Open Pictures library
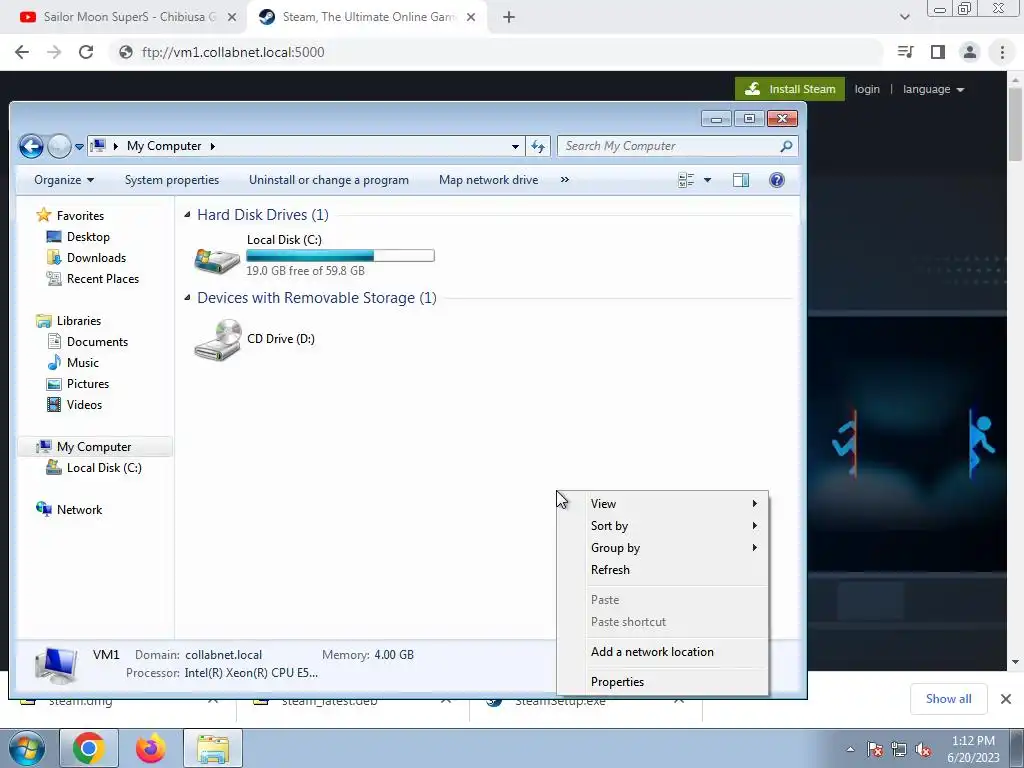 coord(78,383)
